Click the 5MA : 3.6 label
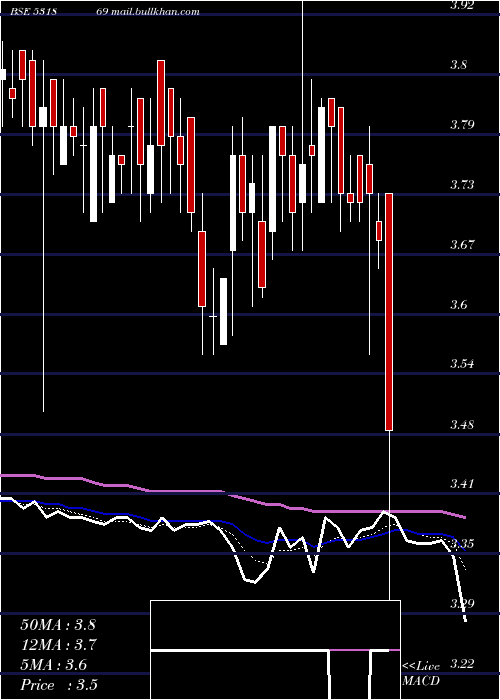 (54, 664)
